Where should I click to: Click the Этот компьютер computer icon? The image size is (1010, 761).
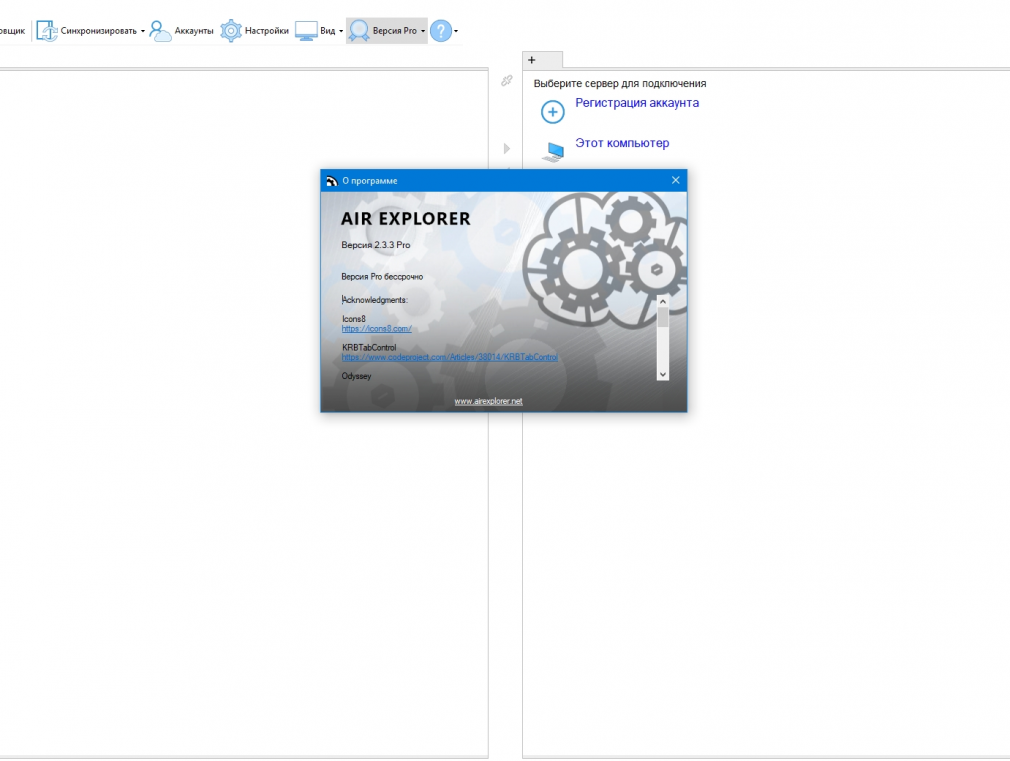553,152
